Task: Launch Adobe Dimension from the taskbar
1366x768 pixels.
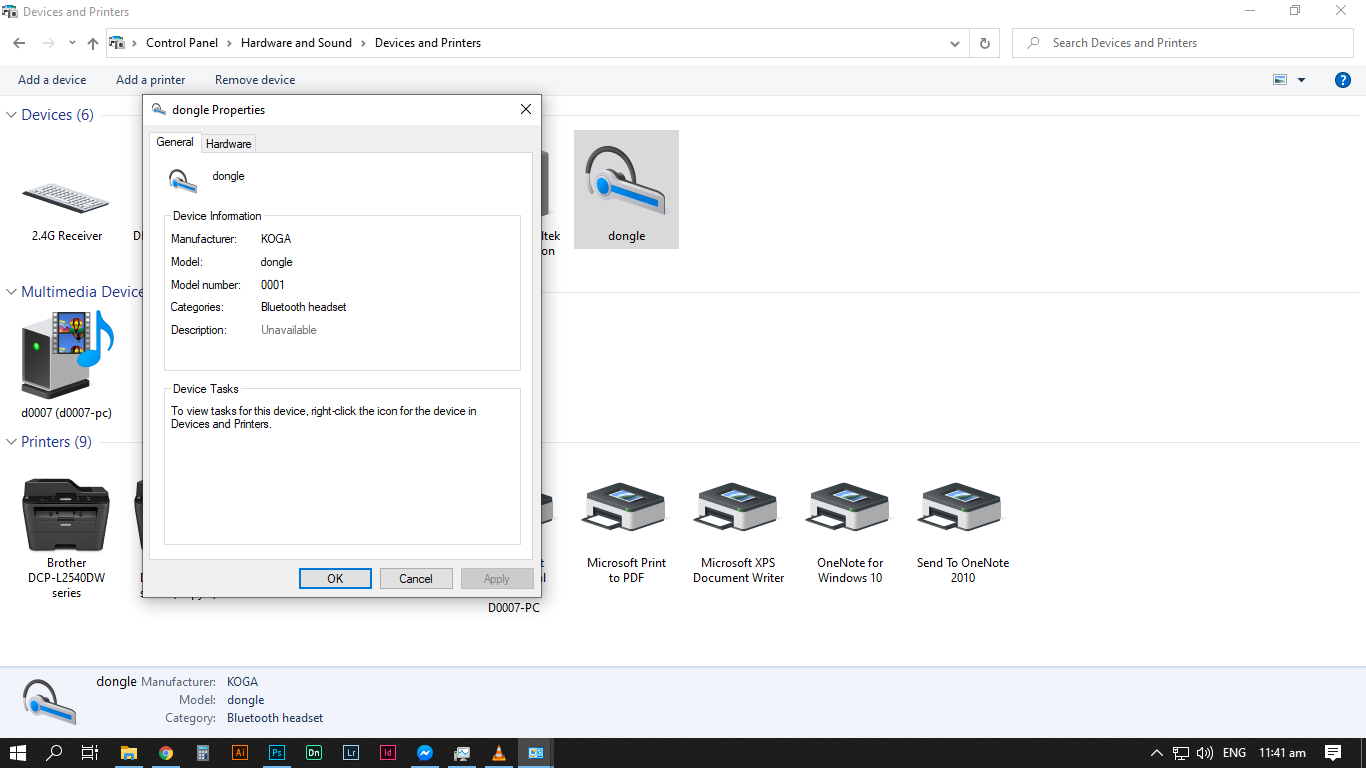Action: pyautogui.click(x=314, y=753)
